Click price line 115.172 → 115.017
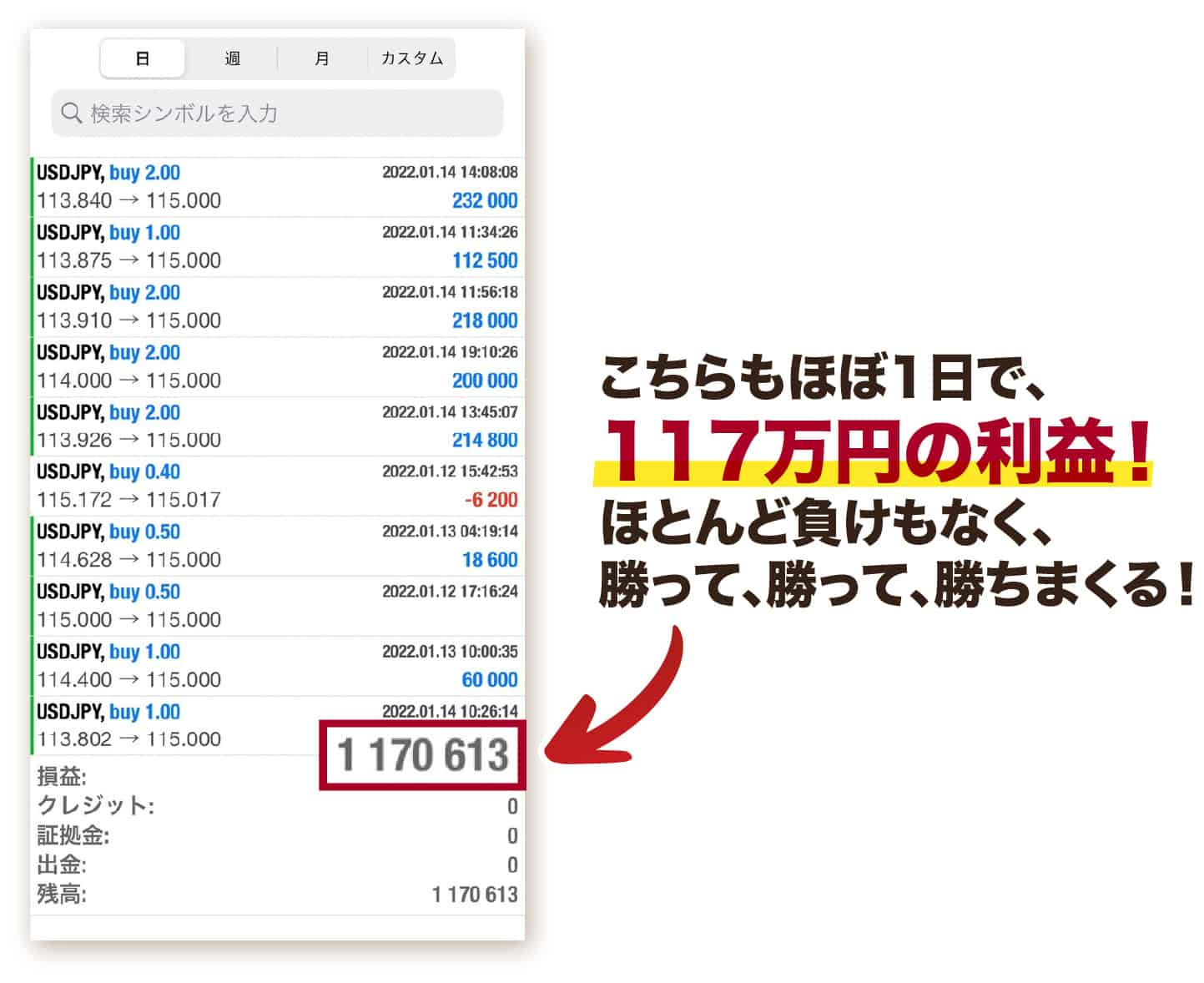The image size is (1204, 983). pos(129,500)
